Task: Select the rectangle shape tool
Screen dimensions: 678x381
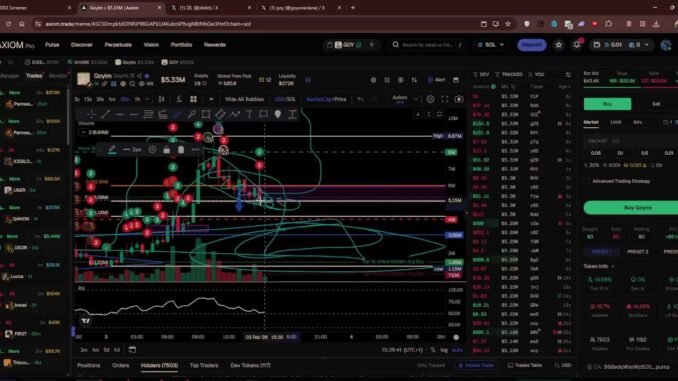Action: (x=206, y=114)
